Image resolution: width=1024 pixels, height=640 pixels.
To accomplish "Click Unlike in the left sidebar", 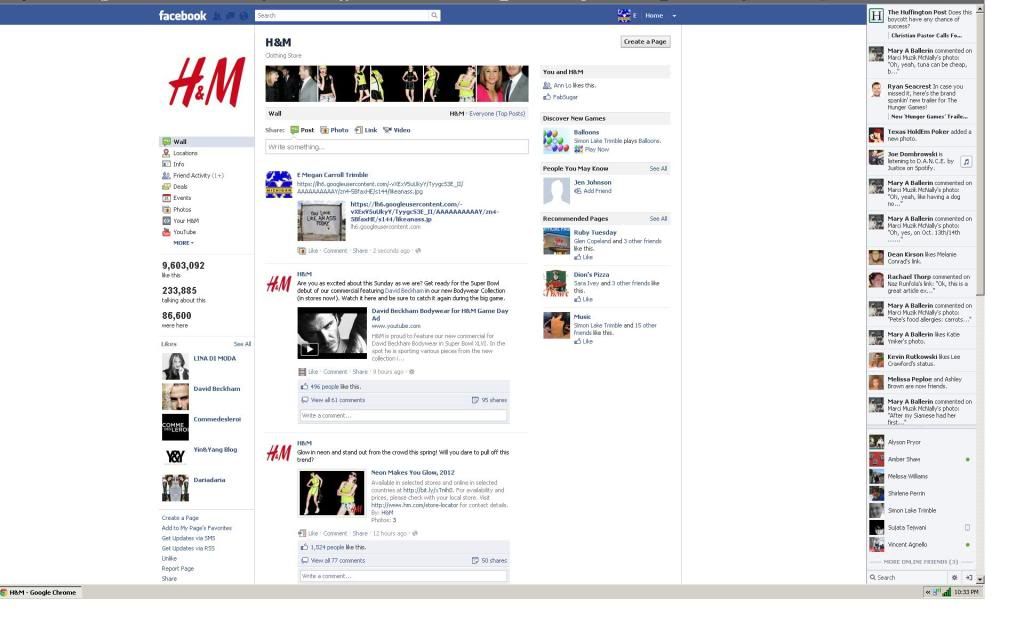I will point(169,558).
